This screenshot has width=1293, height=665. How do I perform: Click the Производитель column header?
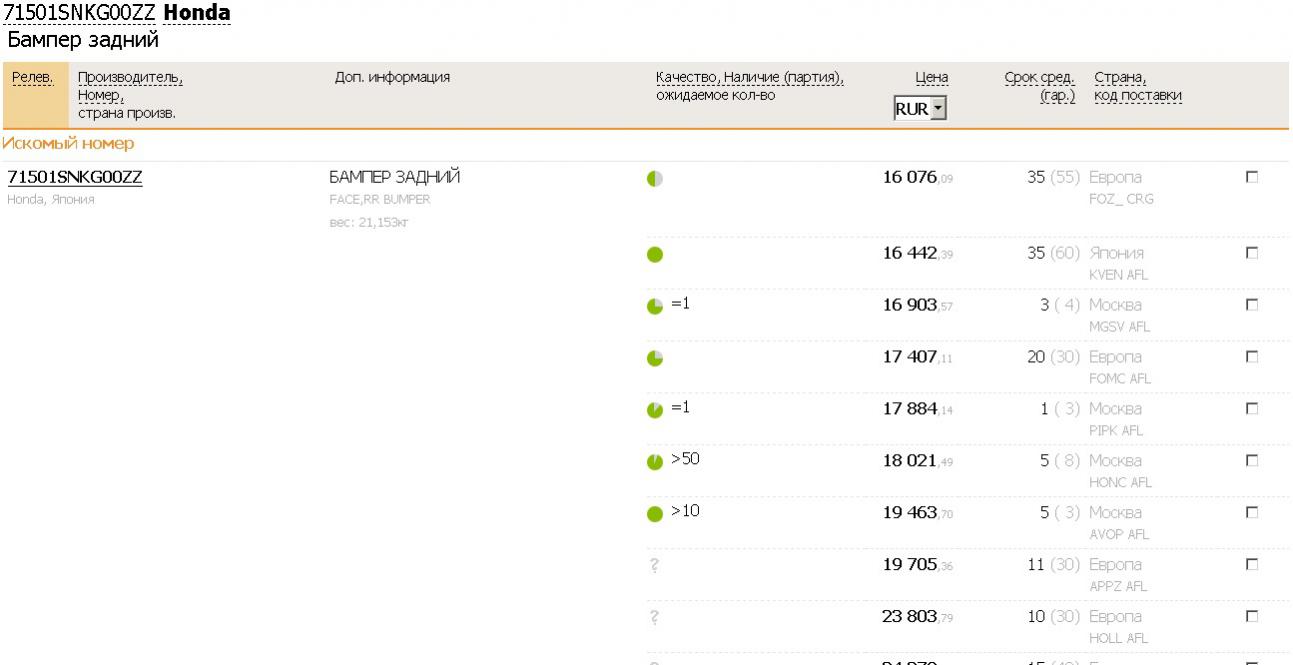point(130,78)
